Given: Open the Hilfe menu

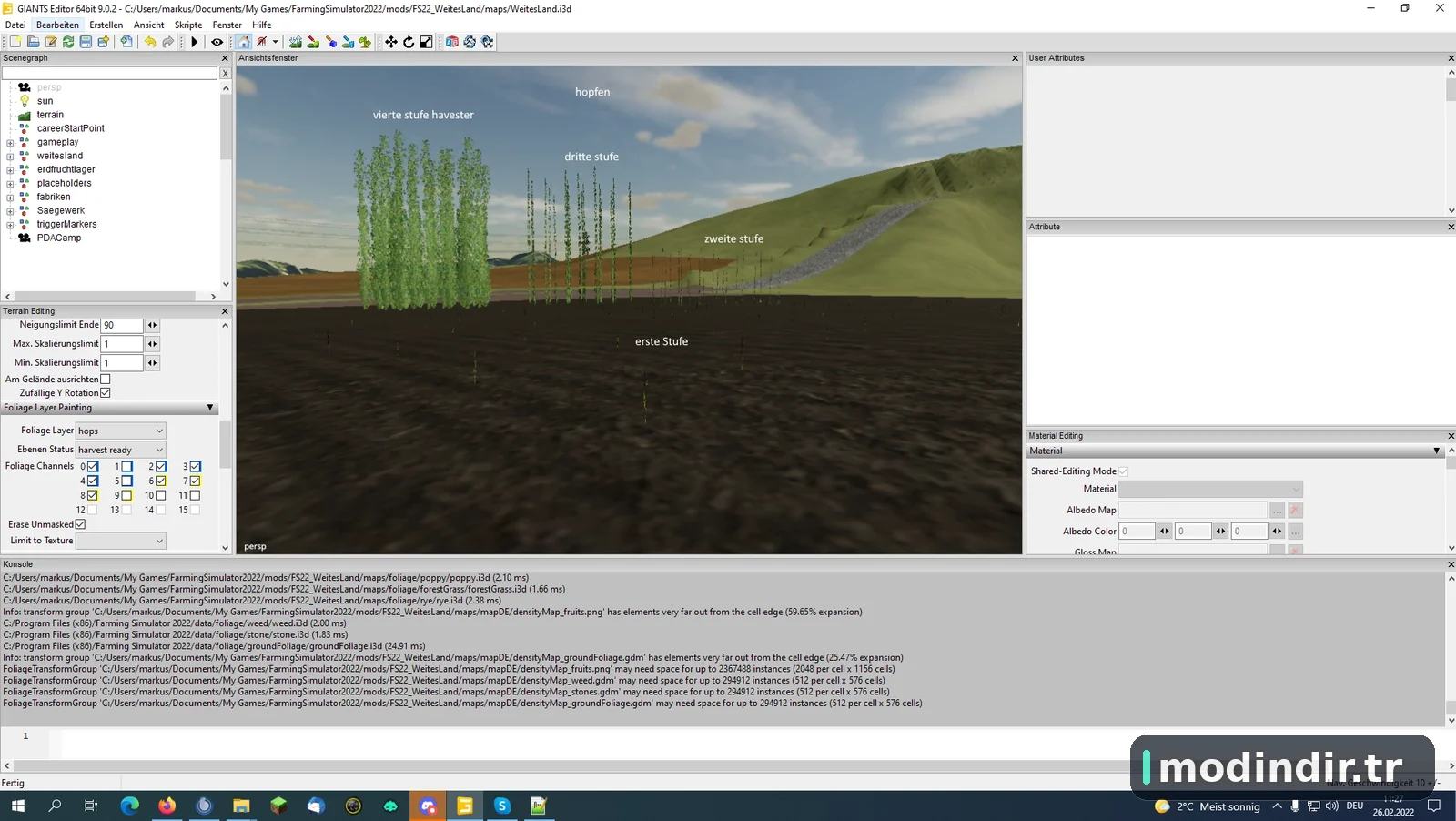Looking at the screenshot, I should pos(262,25).
